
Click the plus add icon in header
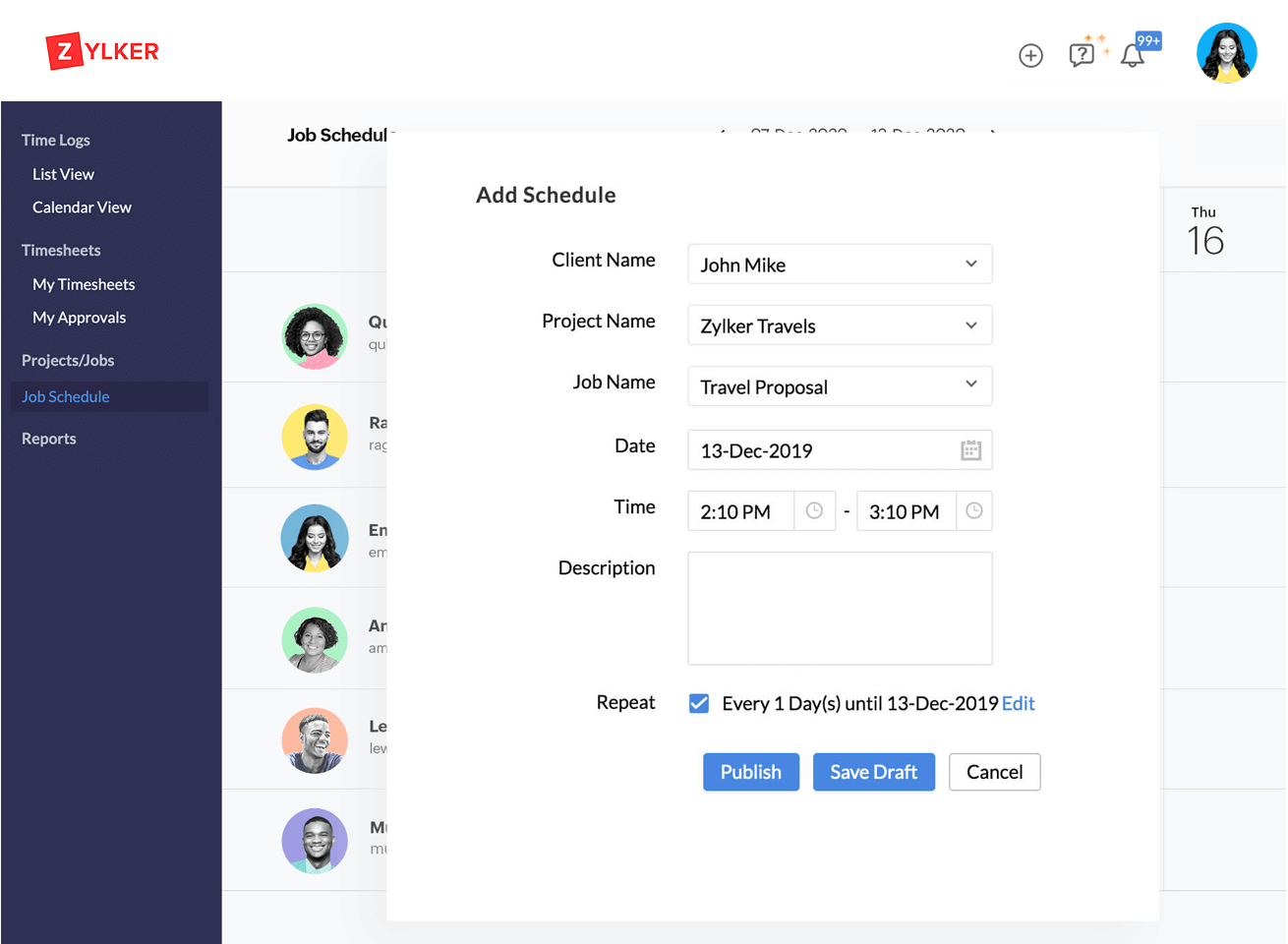1030,56
